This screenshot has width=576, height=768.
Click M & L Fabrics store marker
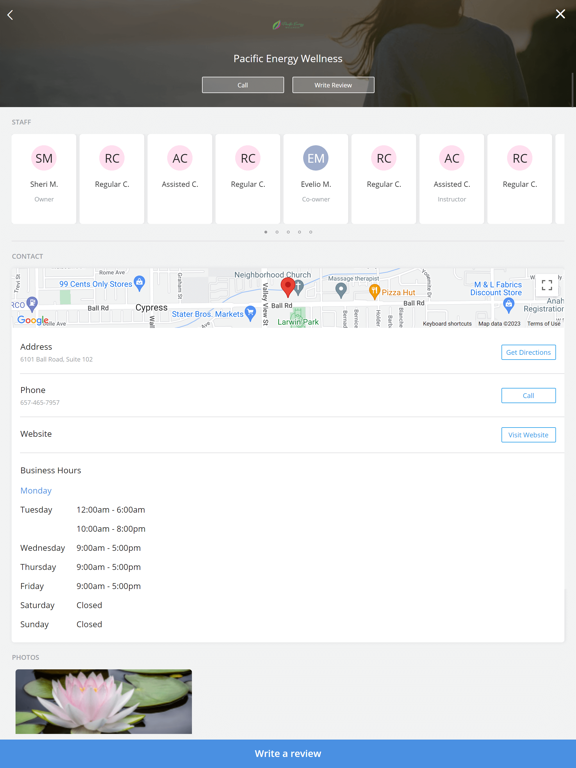pos(508,305)
